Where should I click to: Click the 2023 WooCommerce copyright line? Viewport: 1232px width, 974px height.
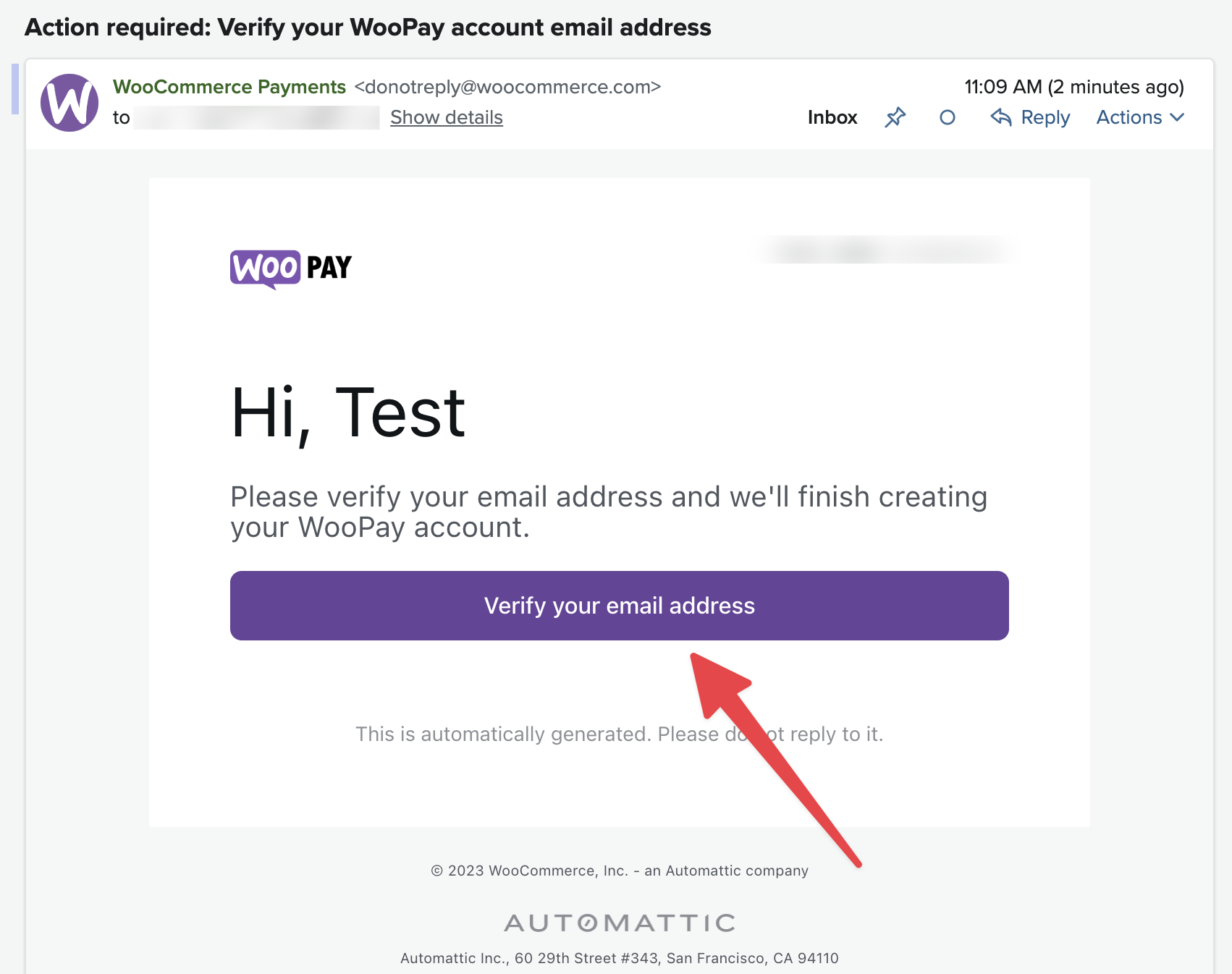620,871
